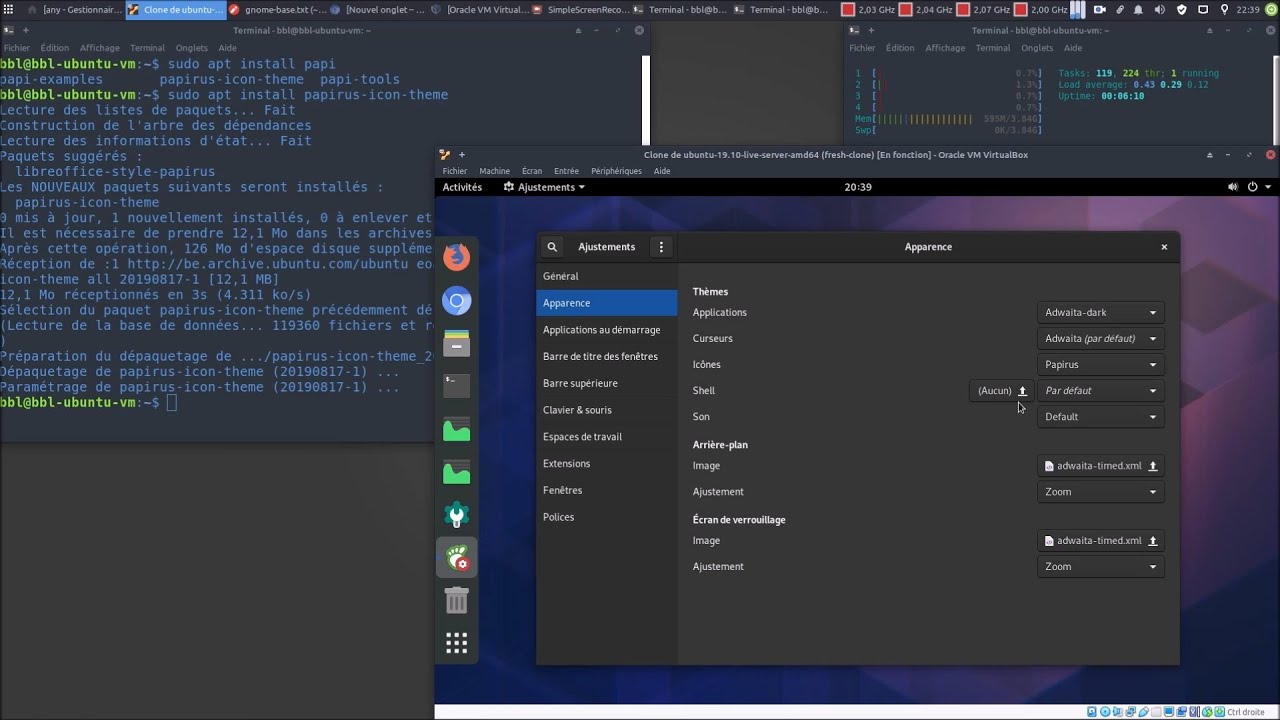Open Firefox from the GNOME dock
This screenshot has width=1280, height=720.
pyautogui.click(x=457, y=258)
